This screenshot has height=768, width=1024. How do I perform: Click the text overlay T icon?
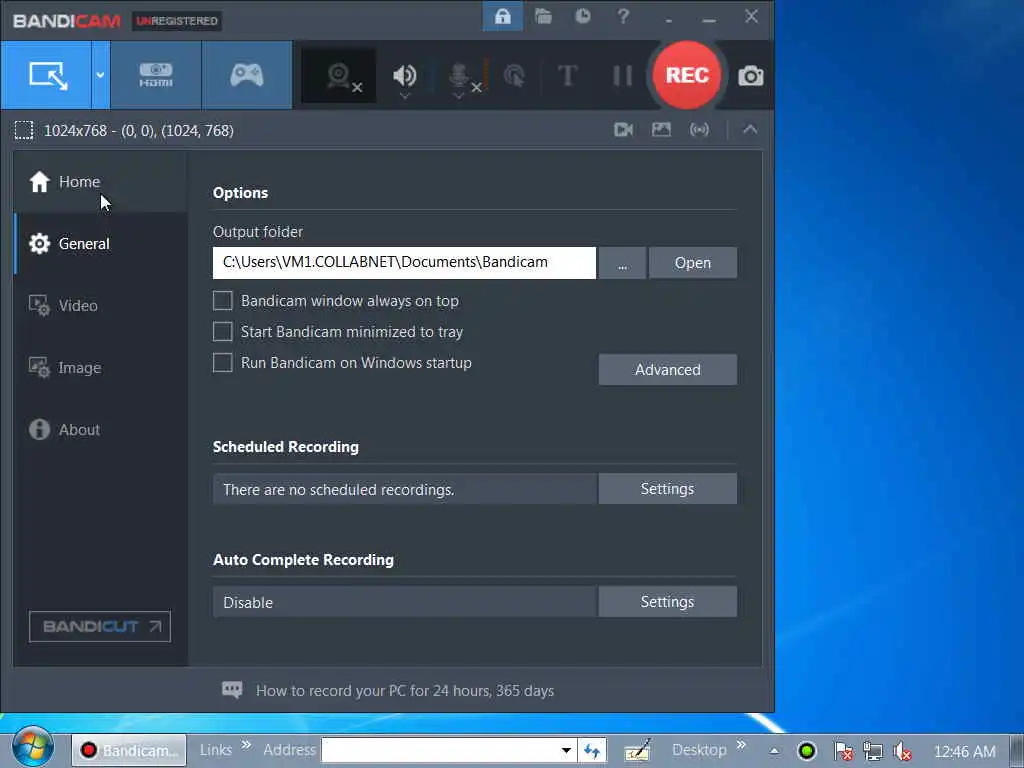click(568, 75)
